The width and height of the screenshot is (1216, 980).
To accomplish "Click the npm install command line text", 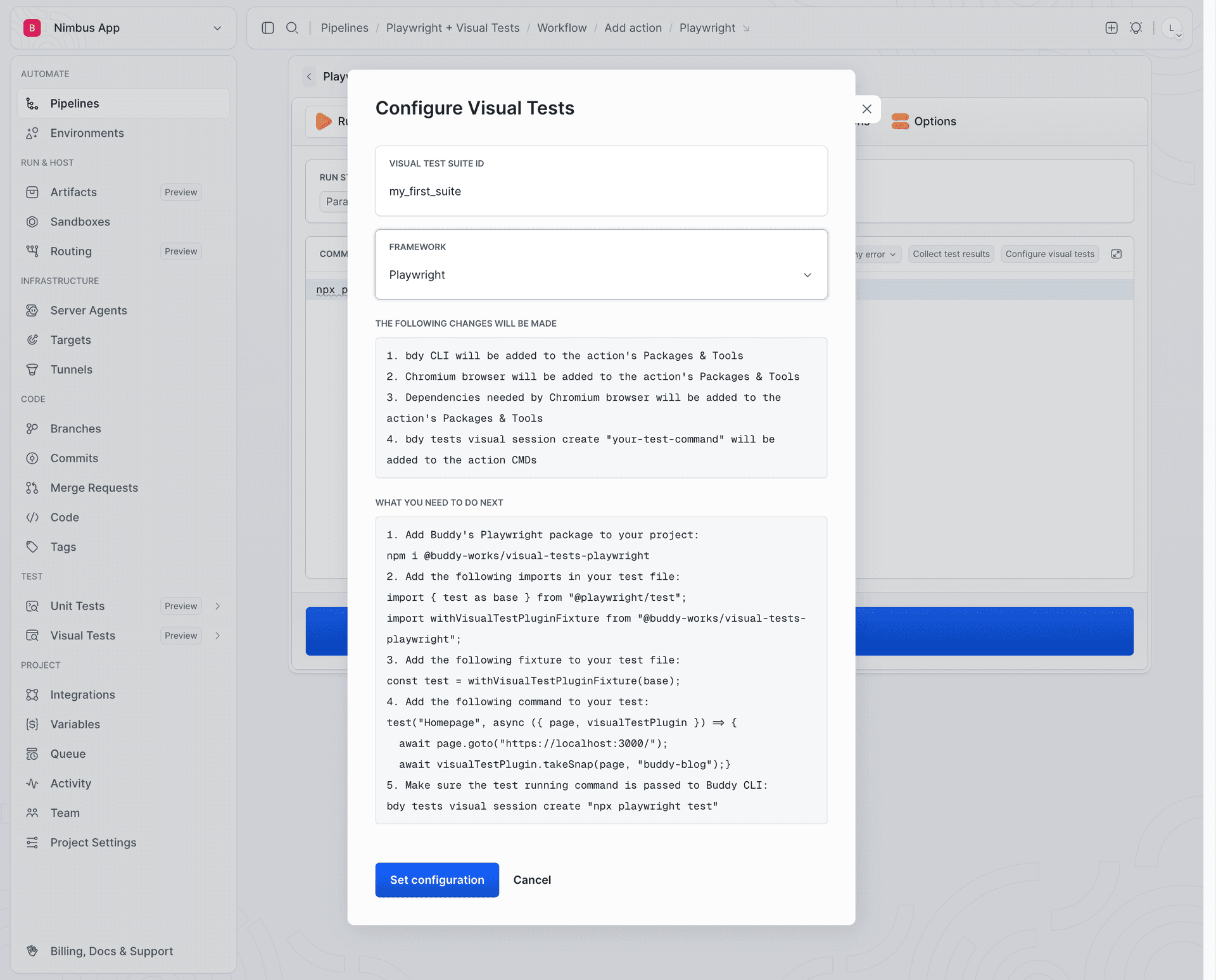I will (518, 556).
